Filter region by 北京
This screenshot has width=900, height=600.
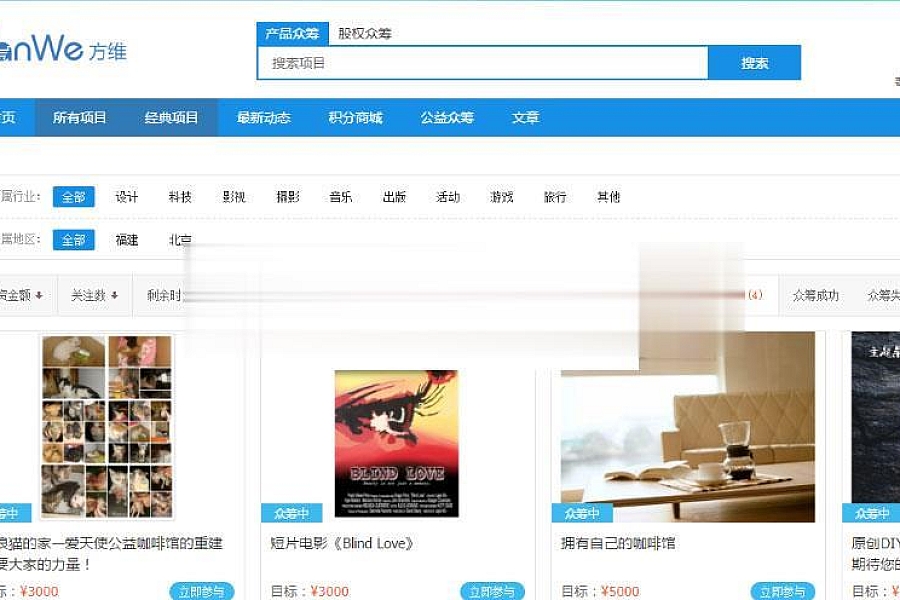click(180, 239)
